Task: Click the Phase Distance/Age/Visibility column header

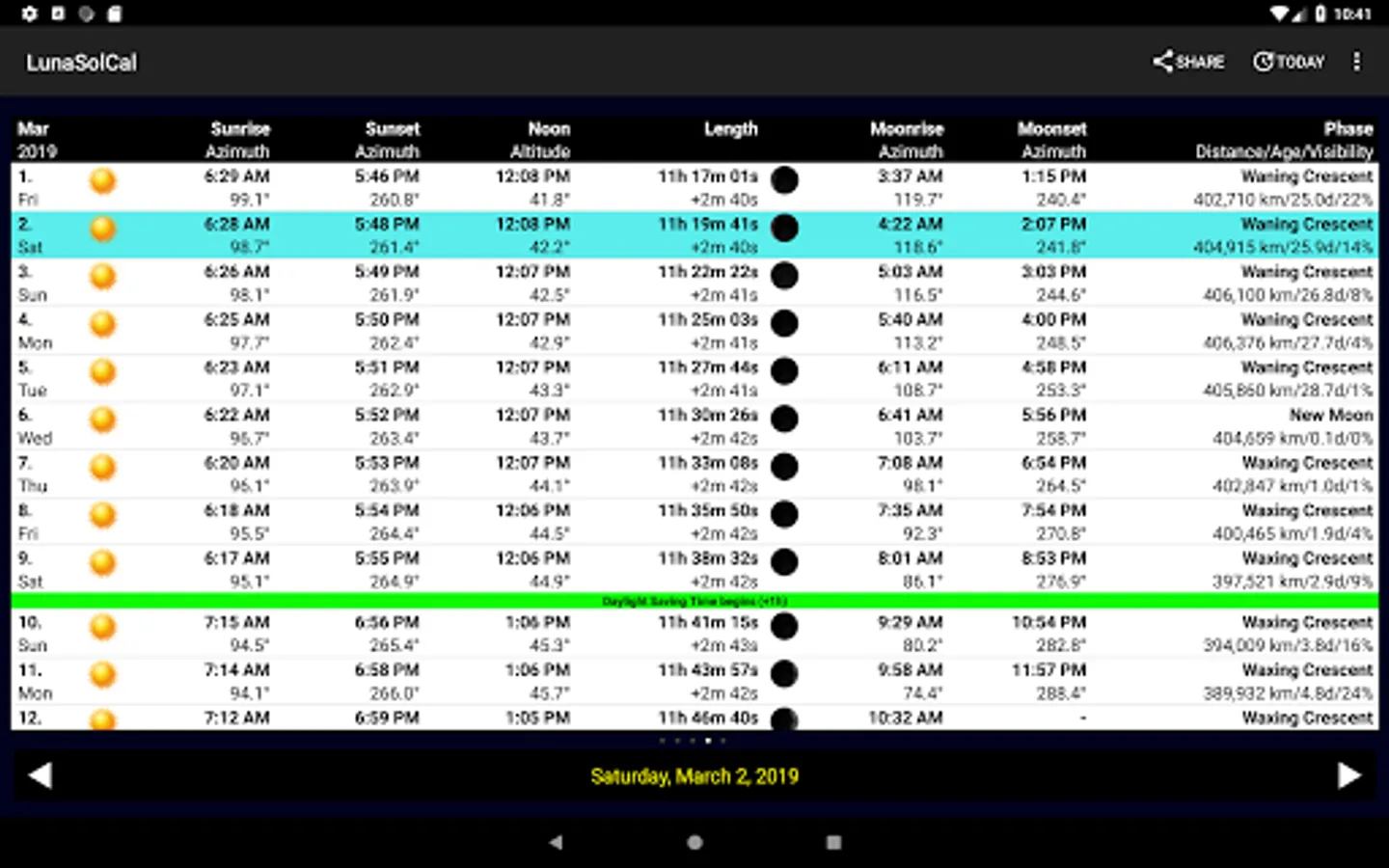Action: (1284, 140)
